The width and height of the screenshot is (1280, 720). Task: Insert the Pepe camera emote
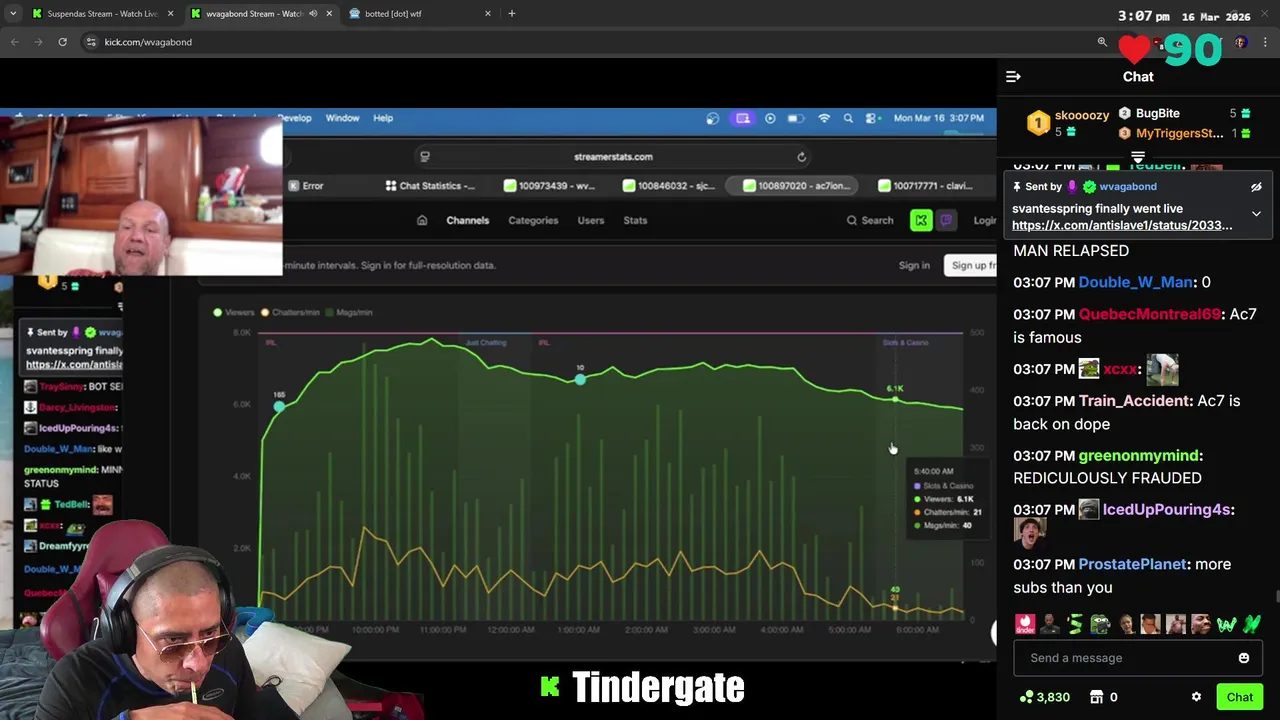tap(1100, 625)
